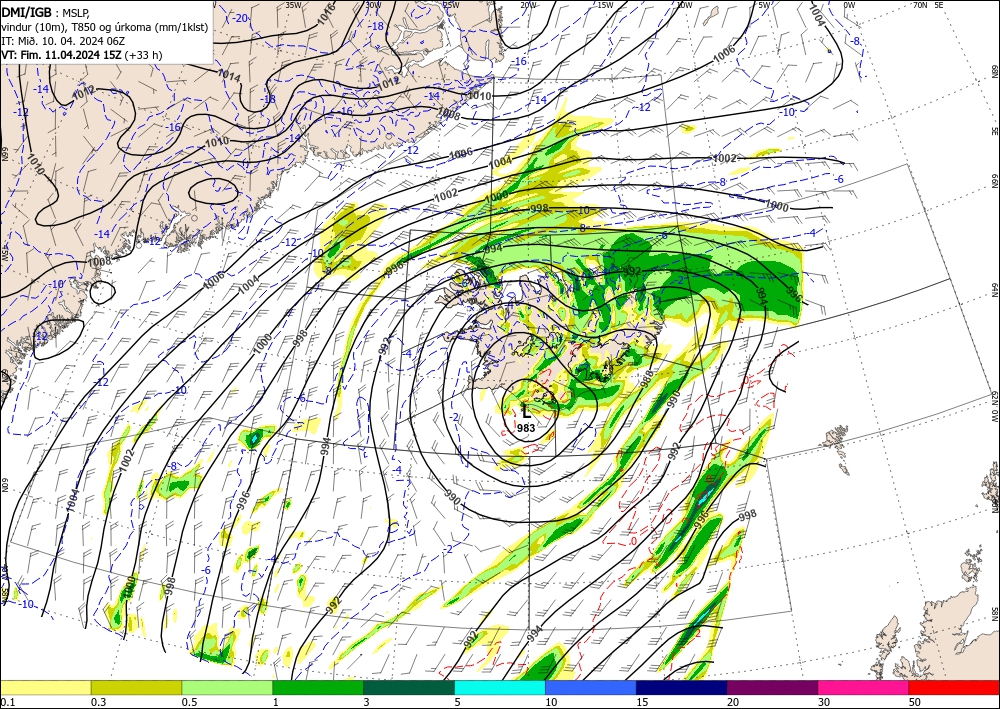Click the '-20' isotherm label over Greenland
Screen dimensions: 1000x709
(x=239, y=18)
